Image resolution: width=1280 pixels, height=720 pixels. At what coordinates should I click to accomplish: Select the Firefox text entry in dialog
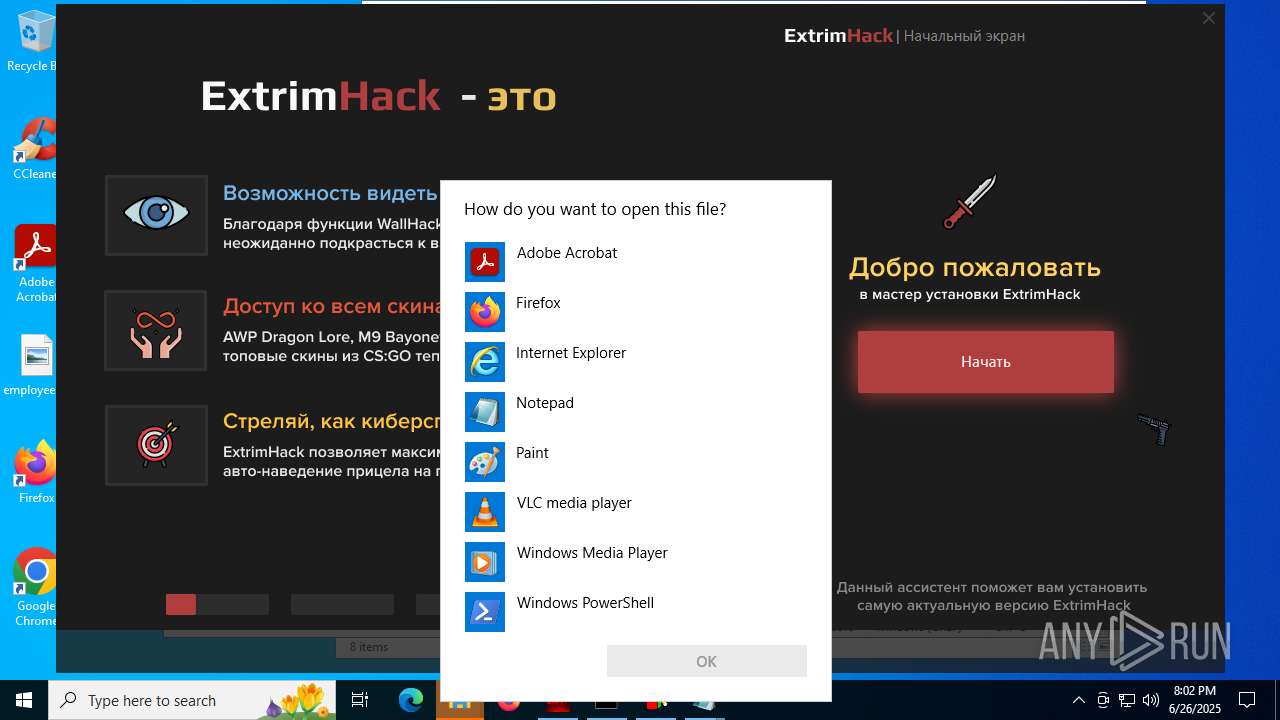click(538, 303)
